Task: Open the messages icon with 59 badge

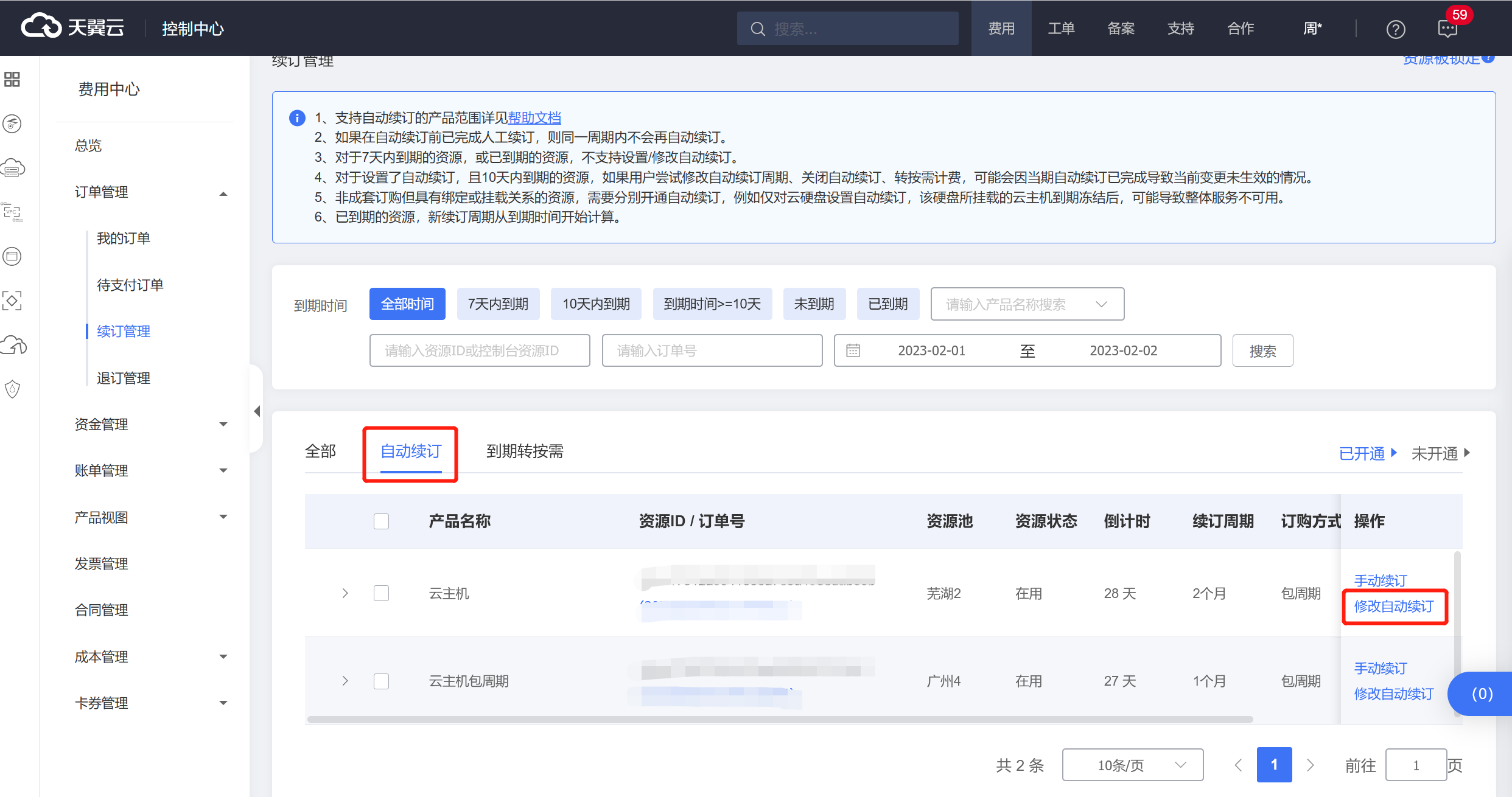Action: (x=1447, y=28)
